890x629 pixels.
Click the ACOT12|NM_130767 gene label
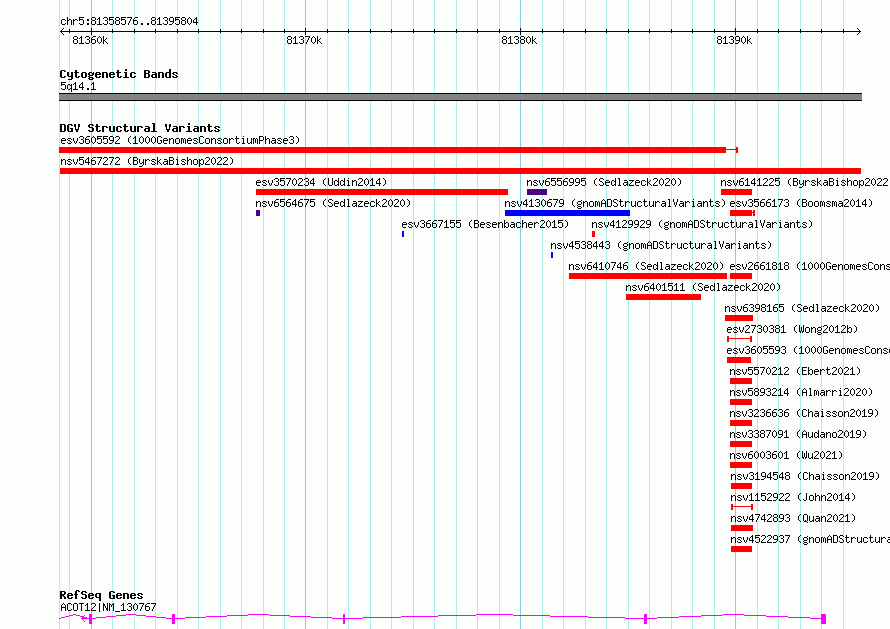[108, 607]
